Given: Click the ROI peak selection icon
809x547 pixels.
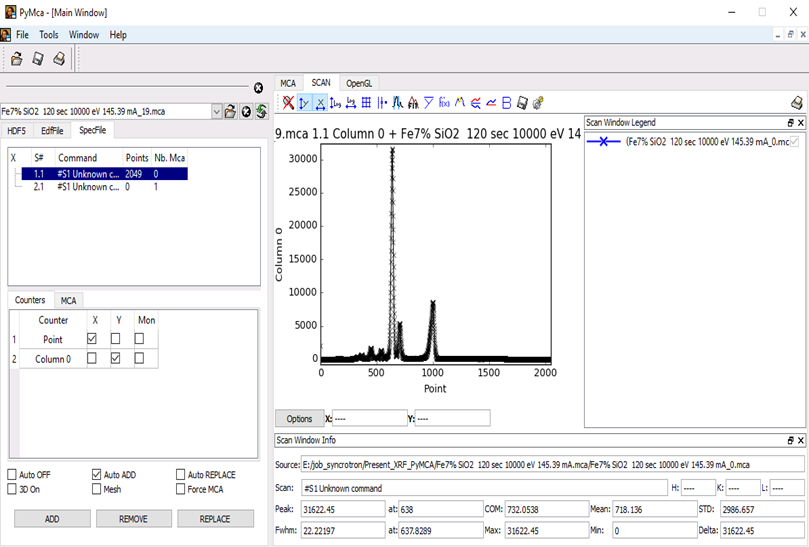Looking at the screenshot, I should 397,103.
